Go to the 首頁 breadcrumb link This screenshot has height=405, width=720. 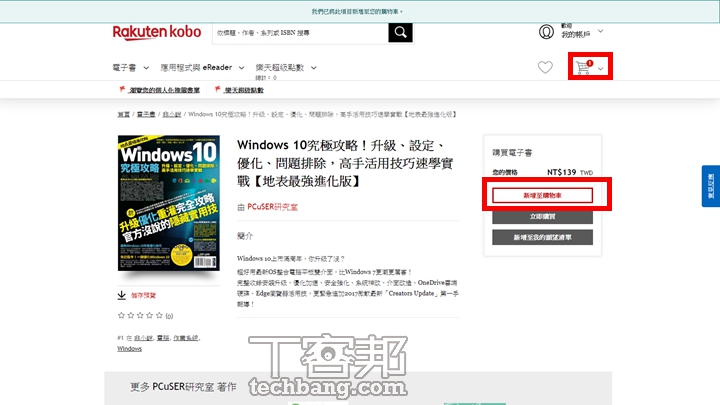[124, 114]
